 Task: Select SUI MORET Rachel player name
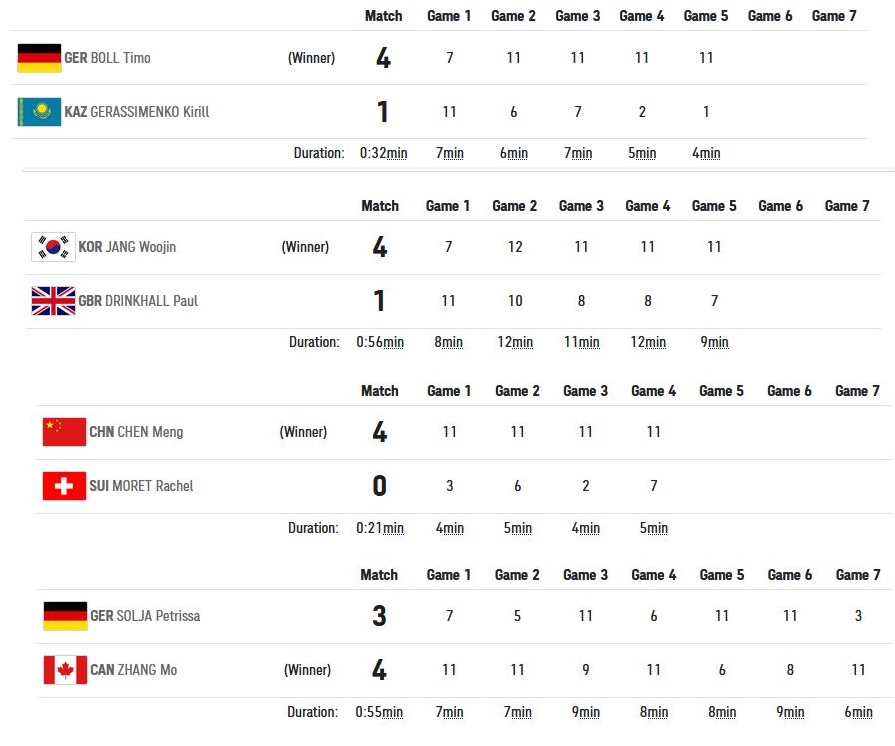[142, 486]
